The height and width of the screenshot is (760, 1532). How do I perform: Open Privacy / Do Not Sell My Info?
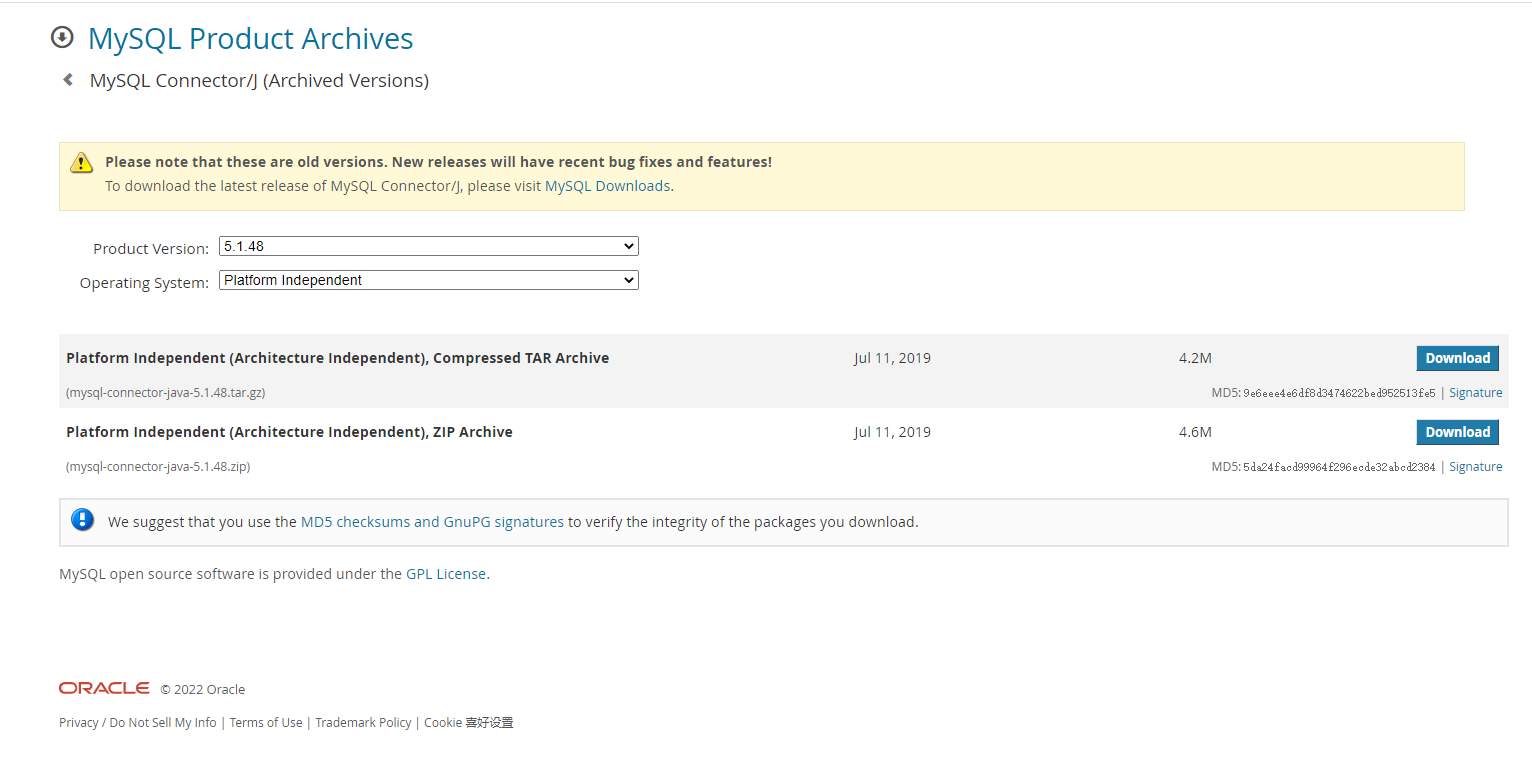coord(137,722)
